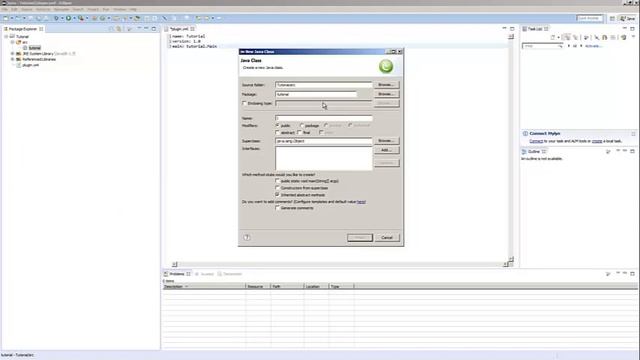This screenshot has width=640, height=360.
Task: Click the Package input field
Action: point(316,94)
